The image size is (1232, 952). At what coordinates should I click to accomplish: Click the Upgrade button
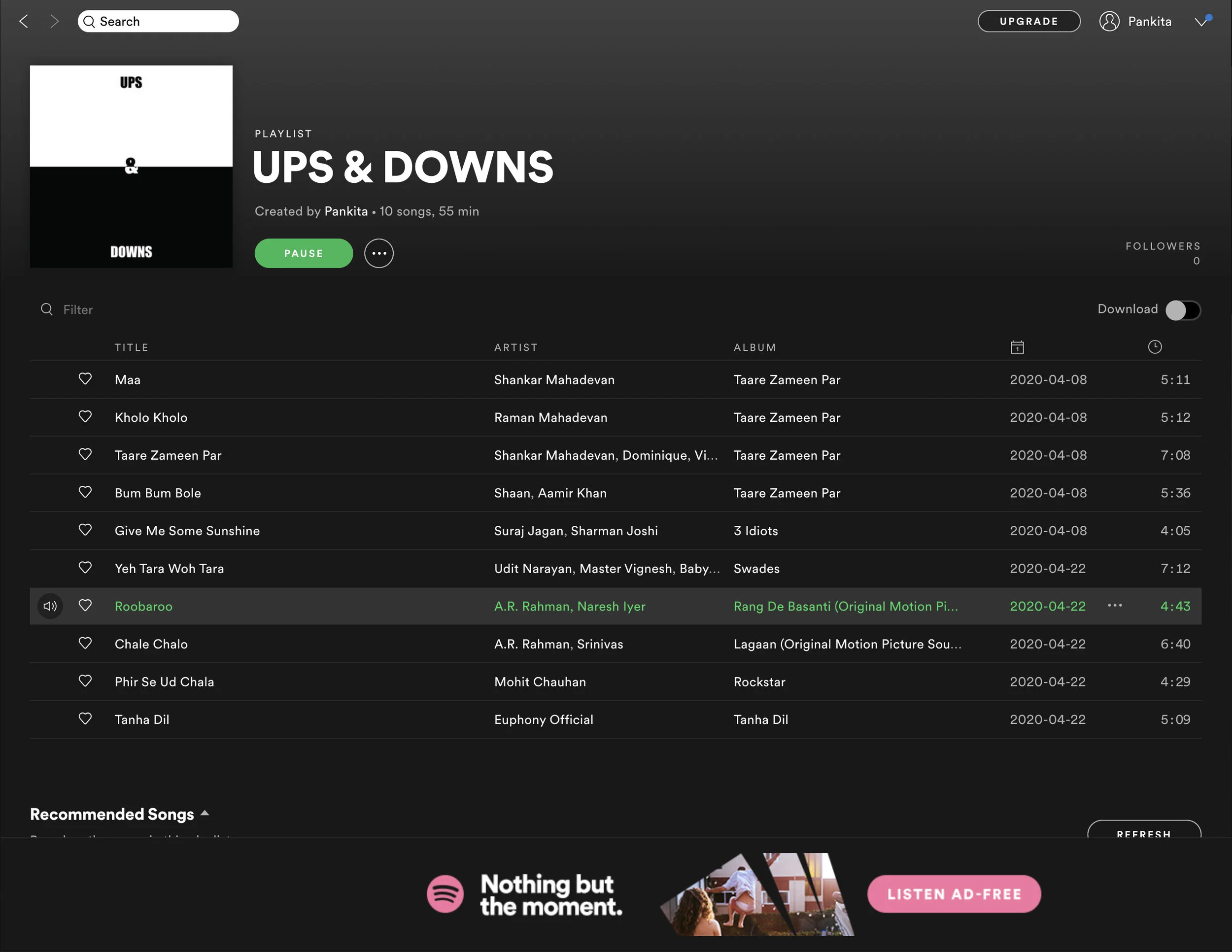pos(1029,21)
